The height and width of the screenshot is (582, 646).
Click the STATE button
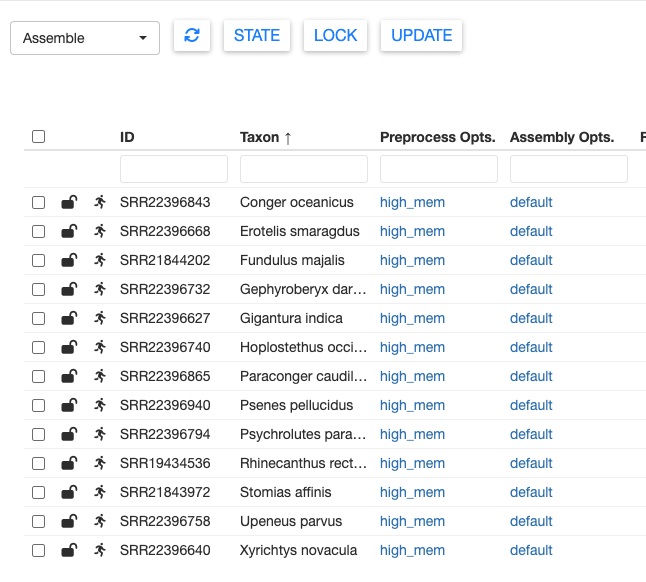[257, 35]
